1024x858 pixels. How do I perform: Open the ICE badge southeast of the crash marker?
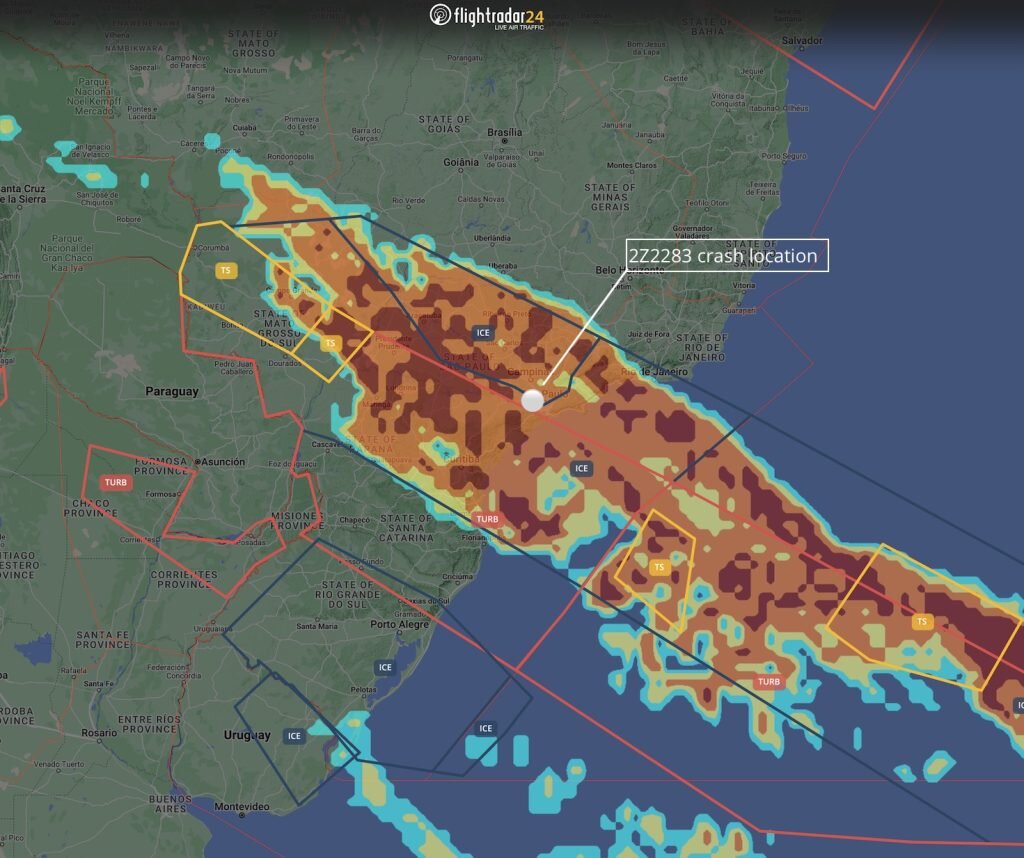coord(581,468)
